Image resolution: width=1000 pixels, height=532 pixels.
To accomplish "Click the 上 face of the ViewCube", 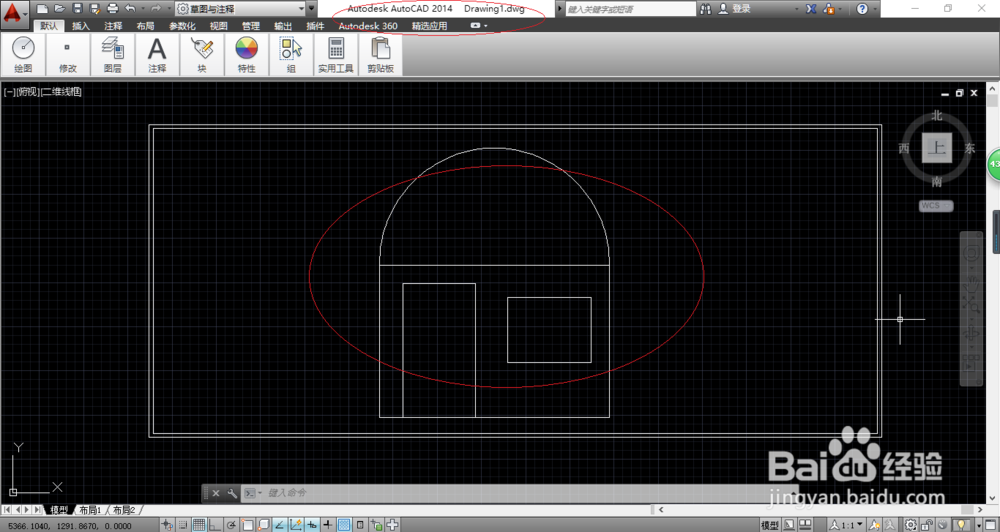I will click(x=937, y=148).
